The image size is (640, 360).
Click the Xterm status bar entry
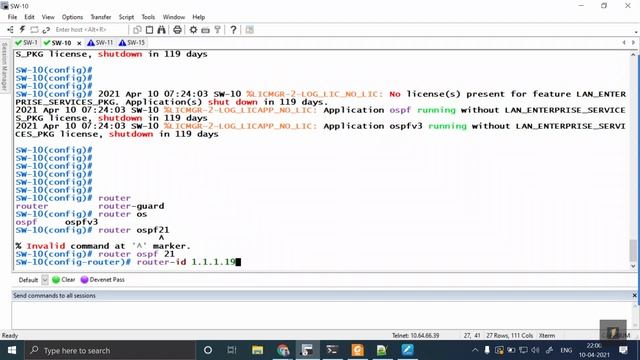547,336
